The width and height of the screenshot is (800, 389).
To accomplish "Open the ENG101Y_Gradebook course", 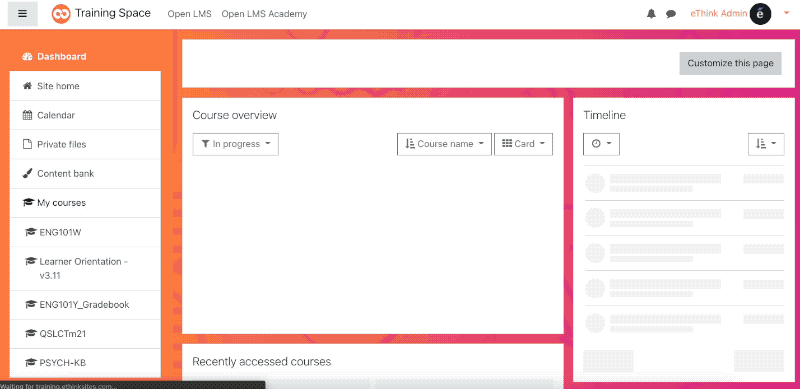I will click(85, 305).
